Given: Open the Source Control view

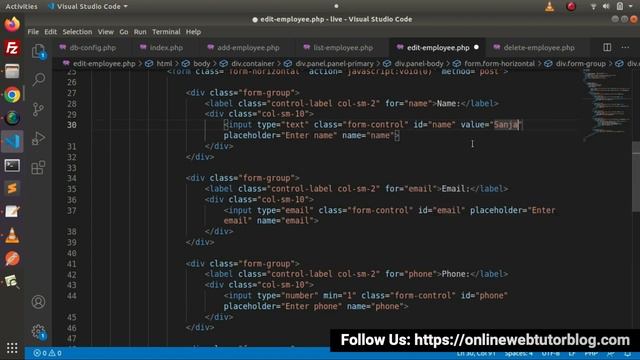Looking at the screenshot, I should tap(38, 109).
